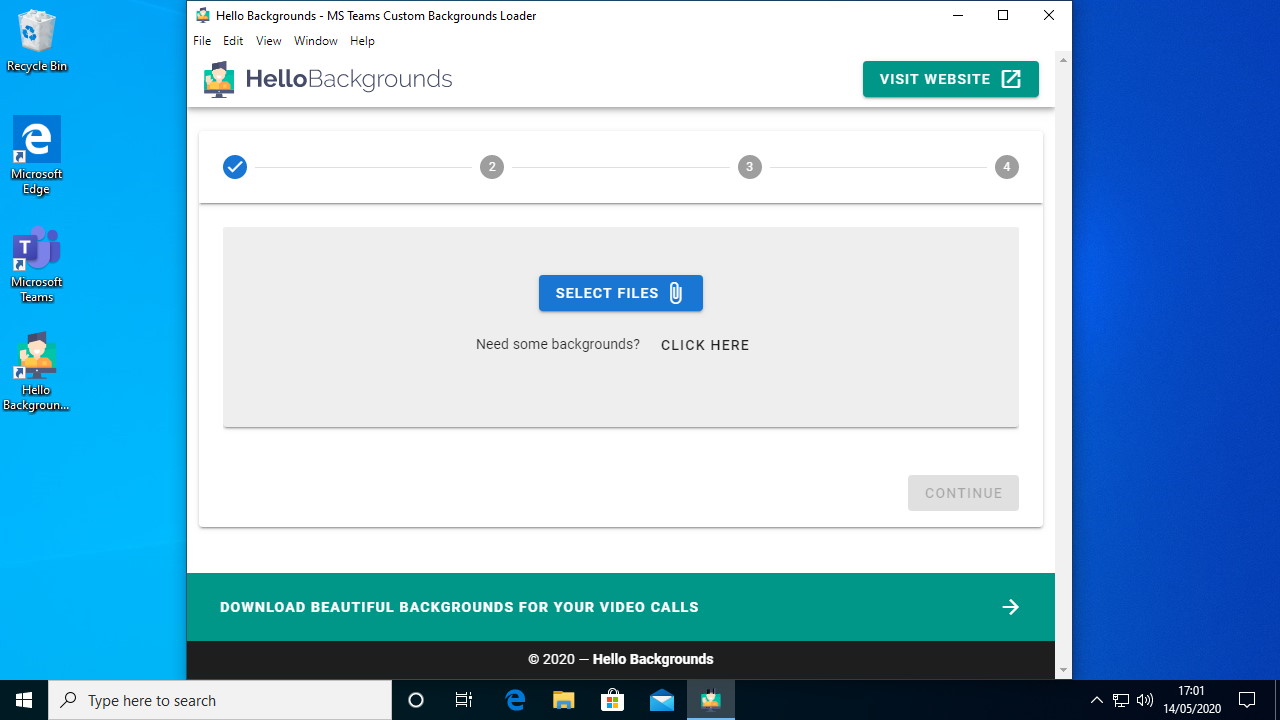Image resolution: width=1280 pixels, height=720 pixels.
Task: Show hidden system tray icons
Action: click(1097, 700)
